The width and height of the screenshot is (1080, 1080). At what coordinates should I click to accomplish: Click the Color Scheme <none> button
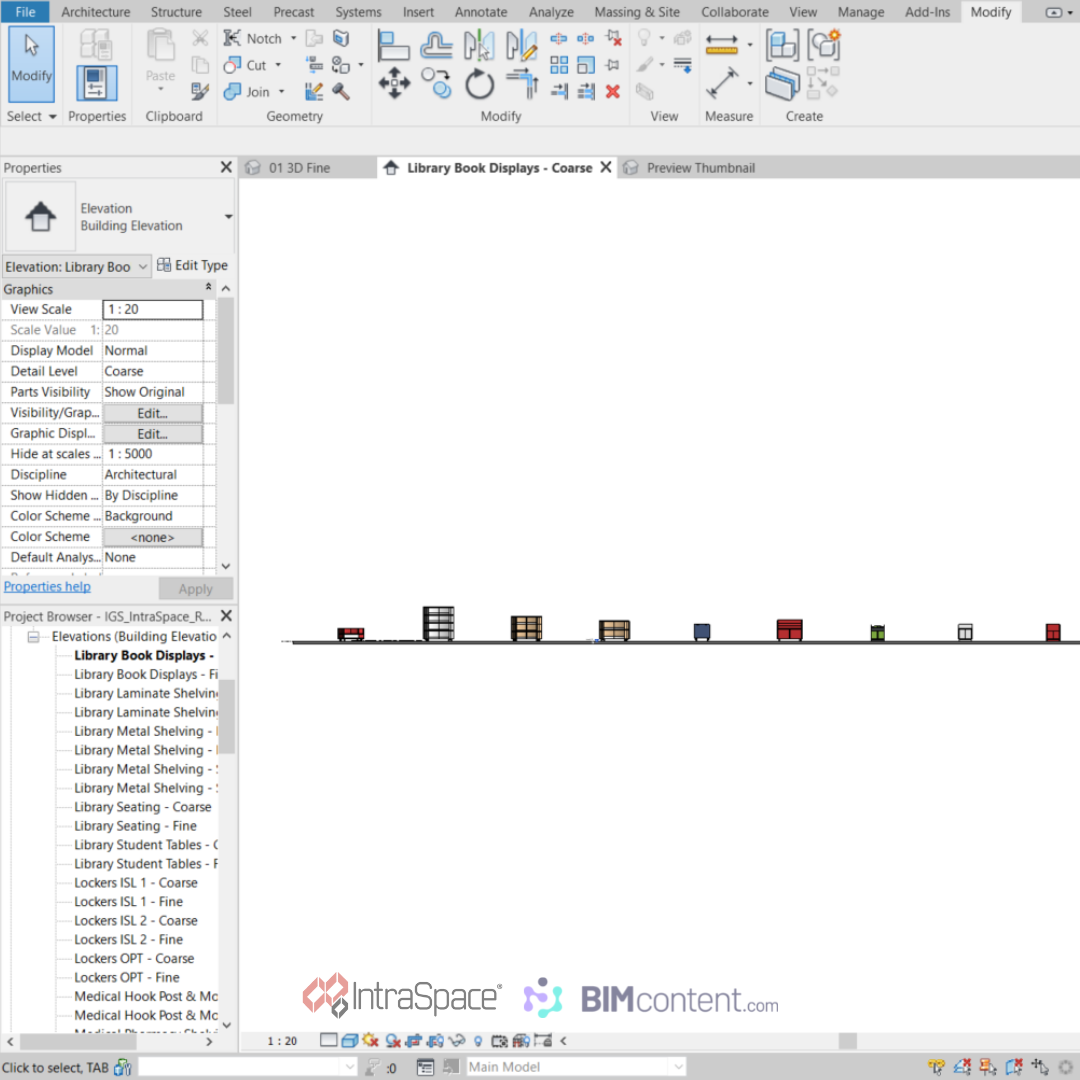point(153,537)
